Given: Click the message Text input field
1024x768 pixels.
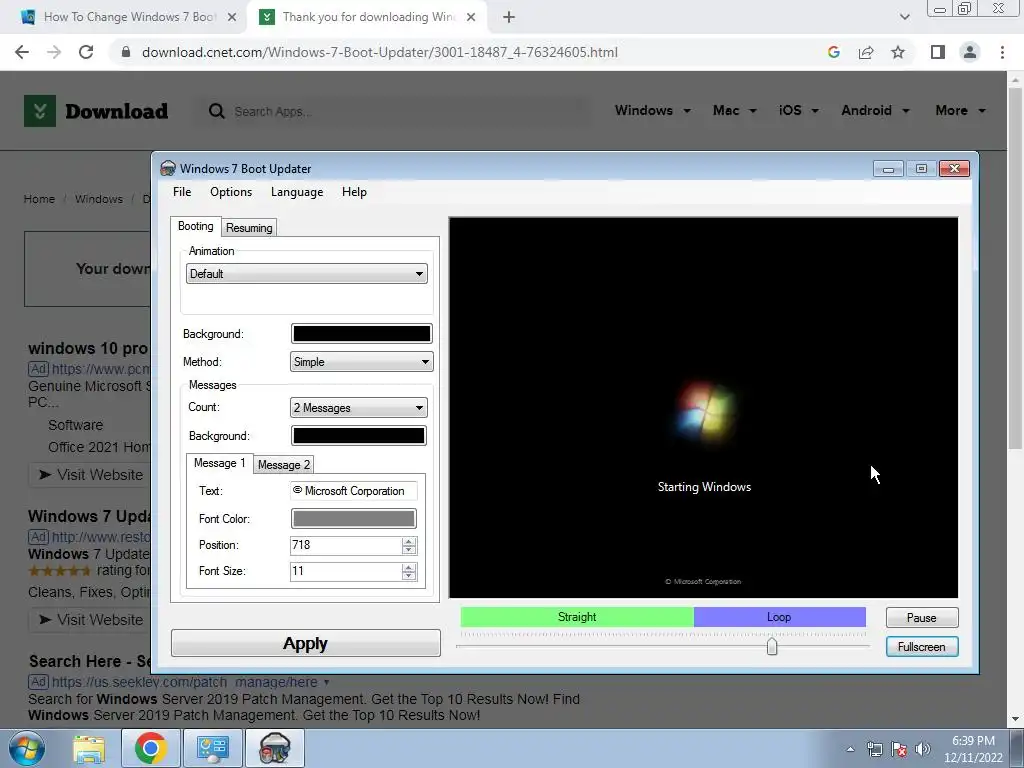Looking at the screenshot, I should tap(353, 490).
